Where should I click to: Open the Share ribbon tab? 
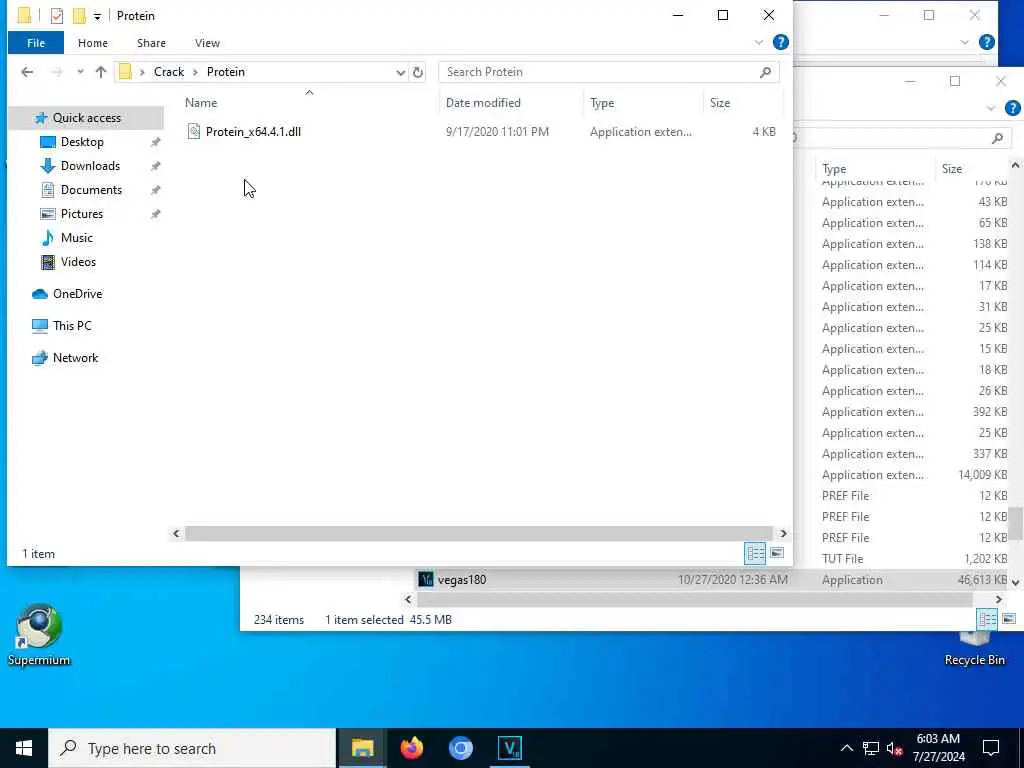click(x=151, y=43)
